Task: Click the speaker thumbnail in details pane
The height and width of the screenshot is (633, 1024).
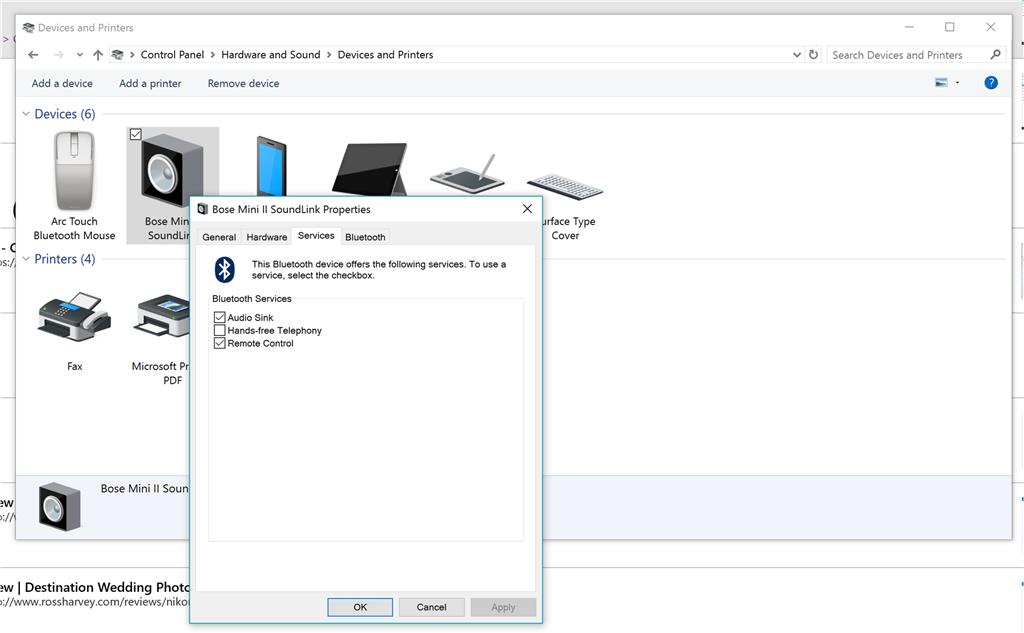Action: tap(59, 506)
